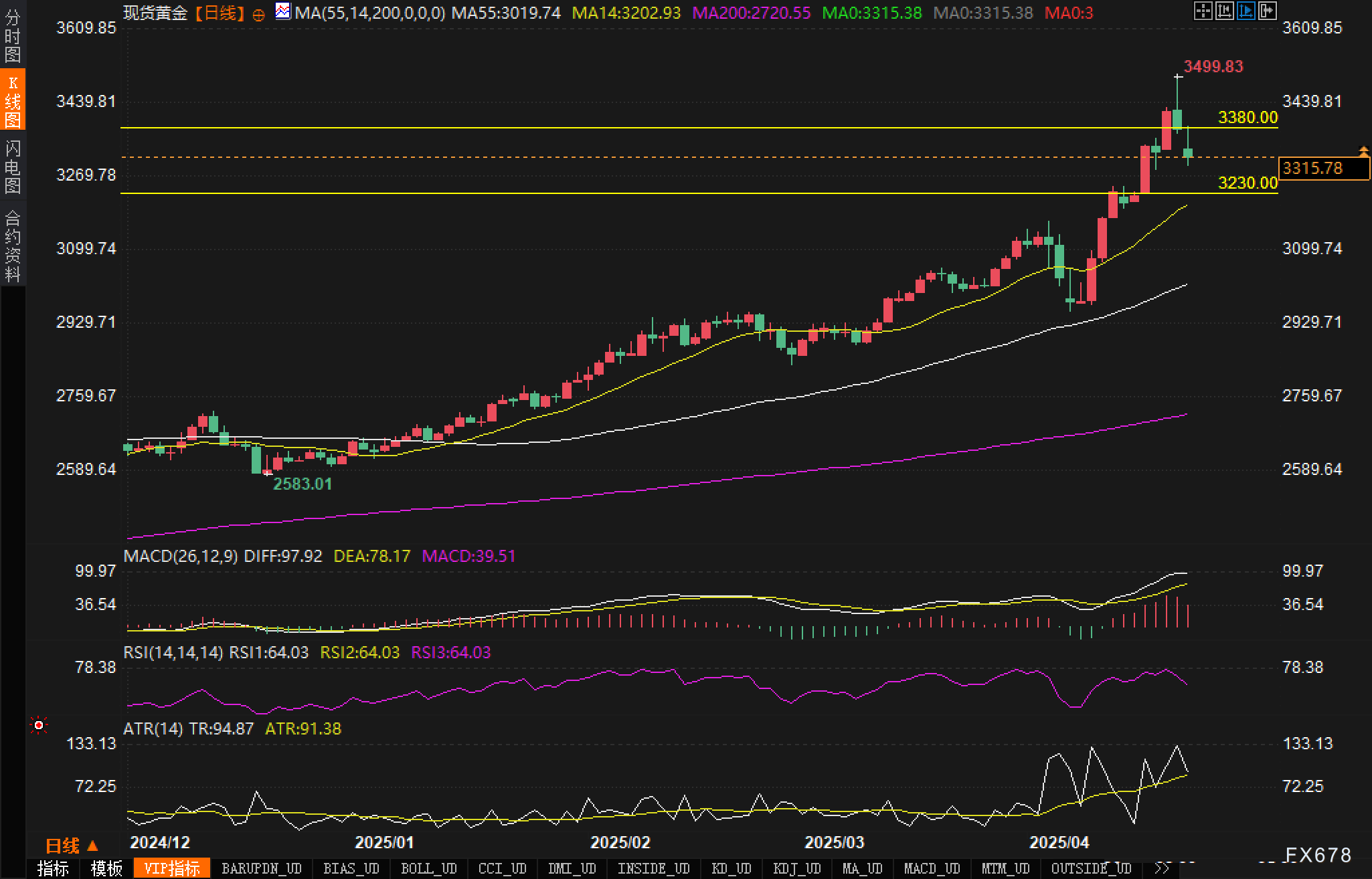Apply the MACD_UD indicator

point(931,868)
